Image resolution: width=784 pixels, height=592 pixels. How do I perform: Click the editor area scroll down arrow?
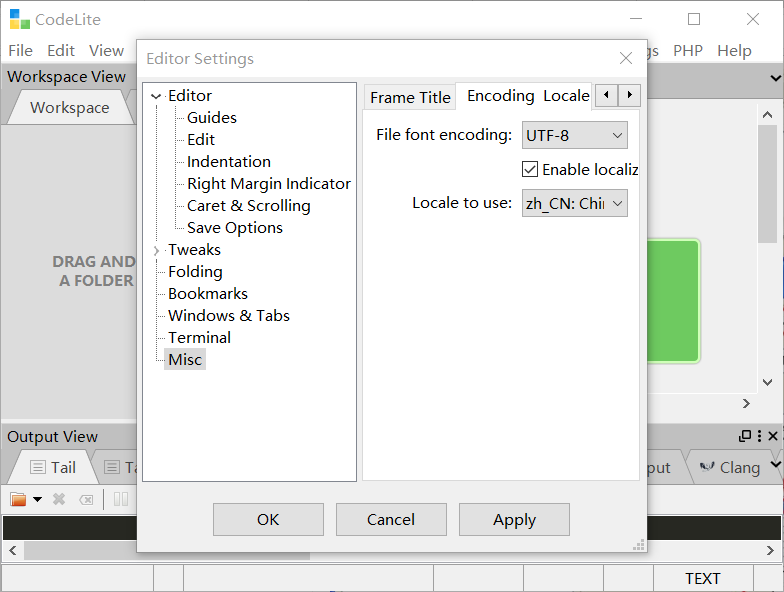coord(768,382)
